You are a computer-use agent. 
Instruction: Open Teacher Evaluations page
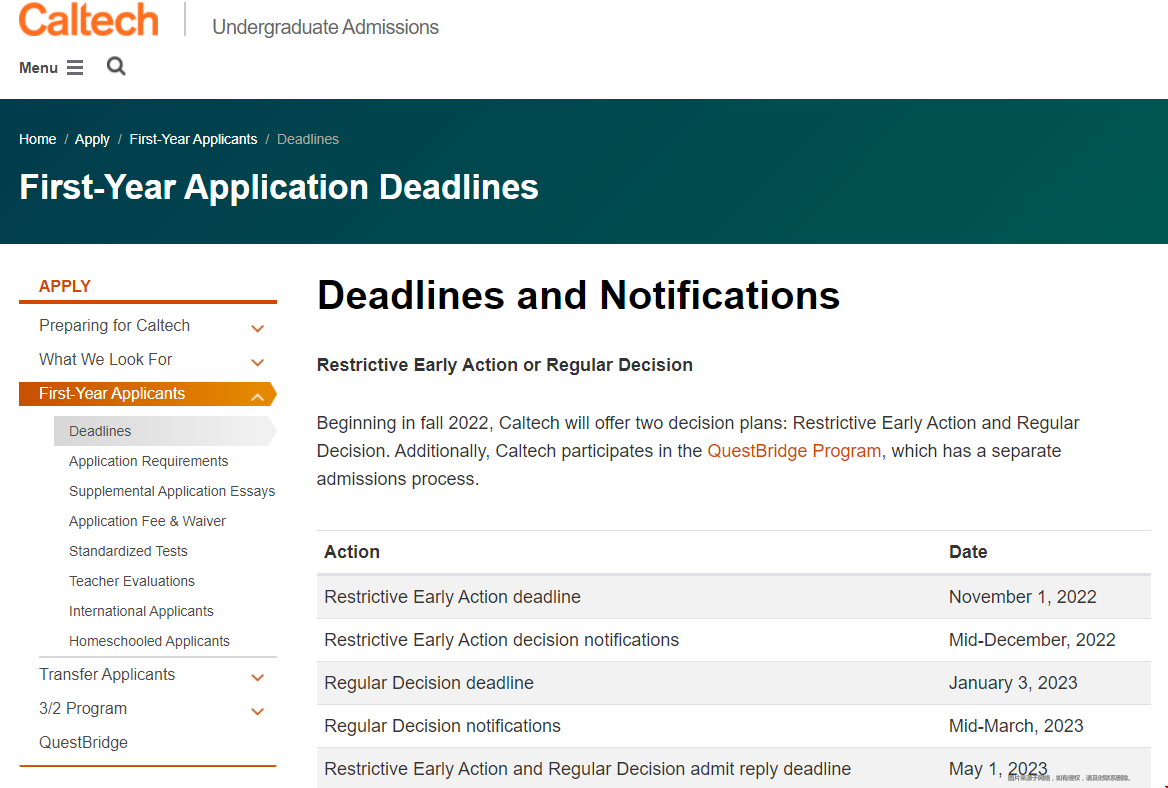132,581
